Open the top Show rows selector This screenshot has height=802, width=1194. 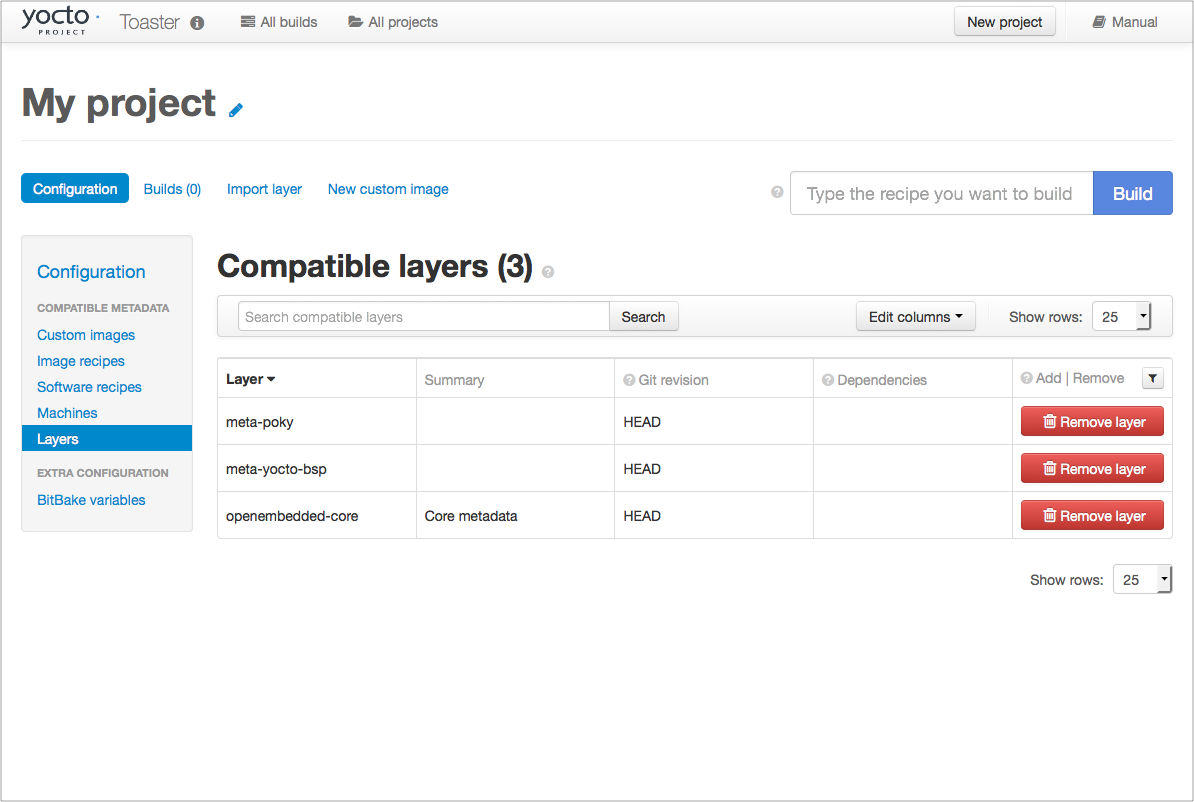[1122, 317]
